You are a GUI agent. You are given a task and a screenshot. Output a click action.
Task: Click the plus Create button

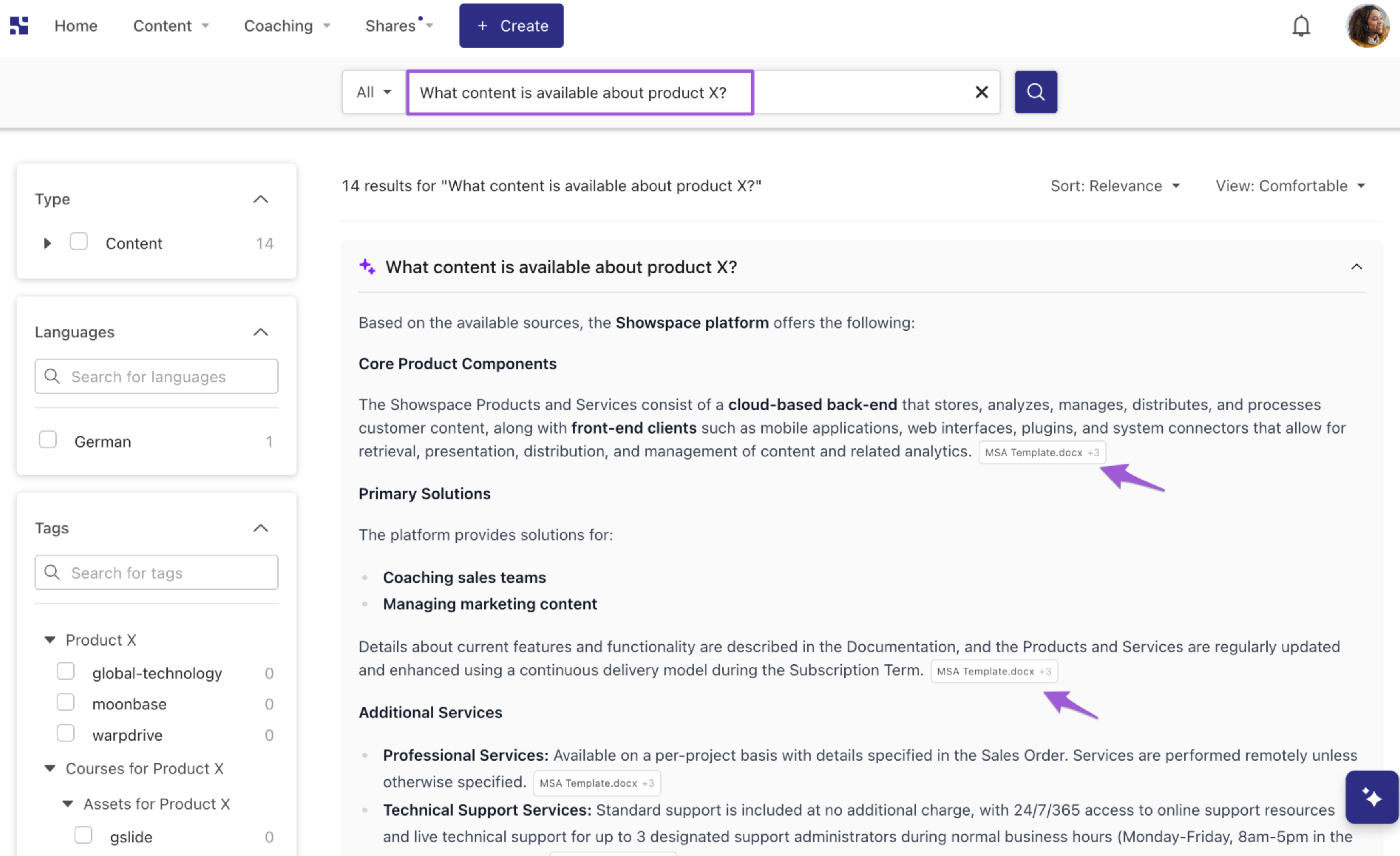pyautogui.click(x=511, y=26)
